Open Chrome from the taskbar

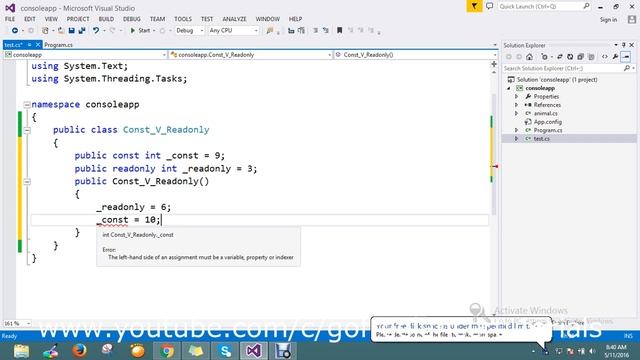click(x=167, y=351)
